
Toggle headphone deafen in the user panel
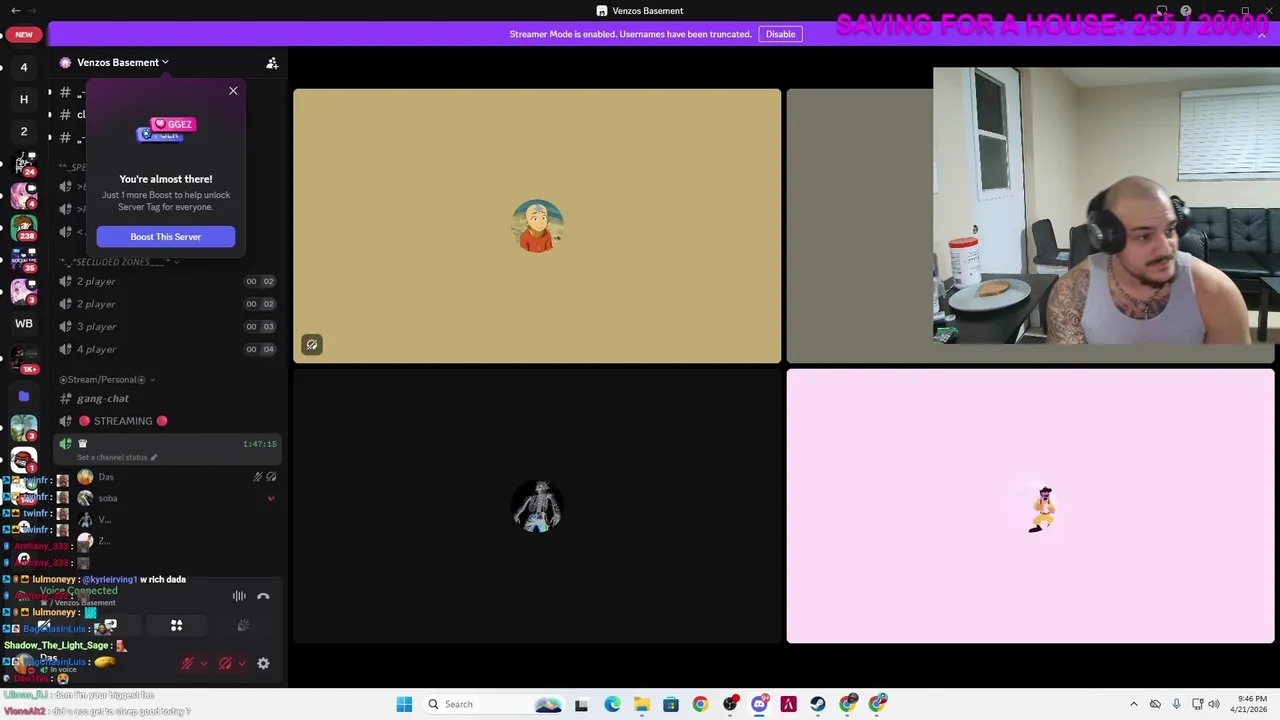pos(225,663)
